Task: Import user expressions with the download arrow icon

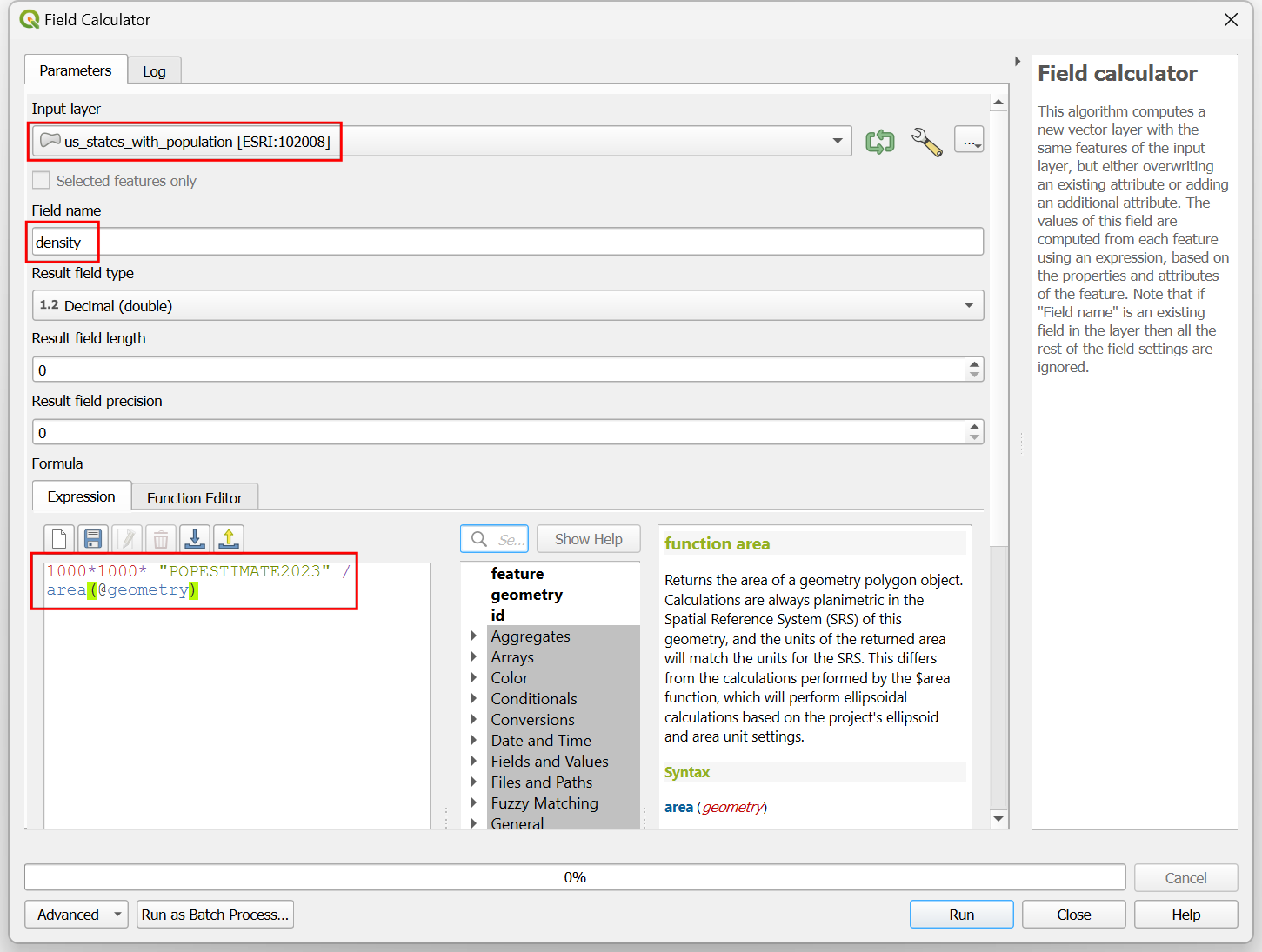Action: 195,539
